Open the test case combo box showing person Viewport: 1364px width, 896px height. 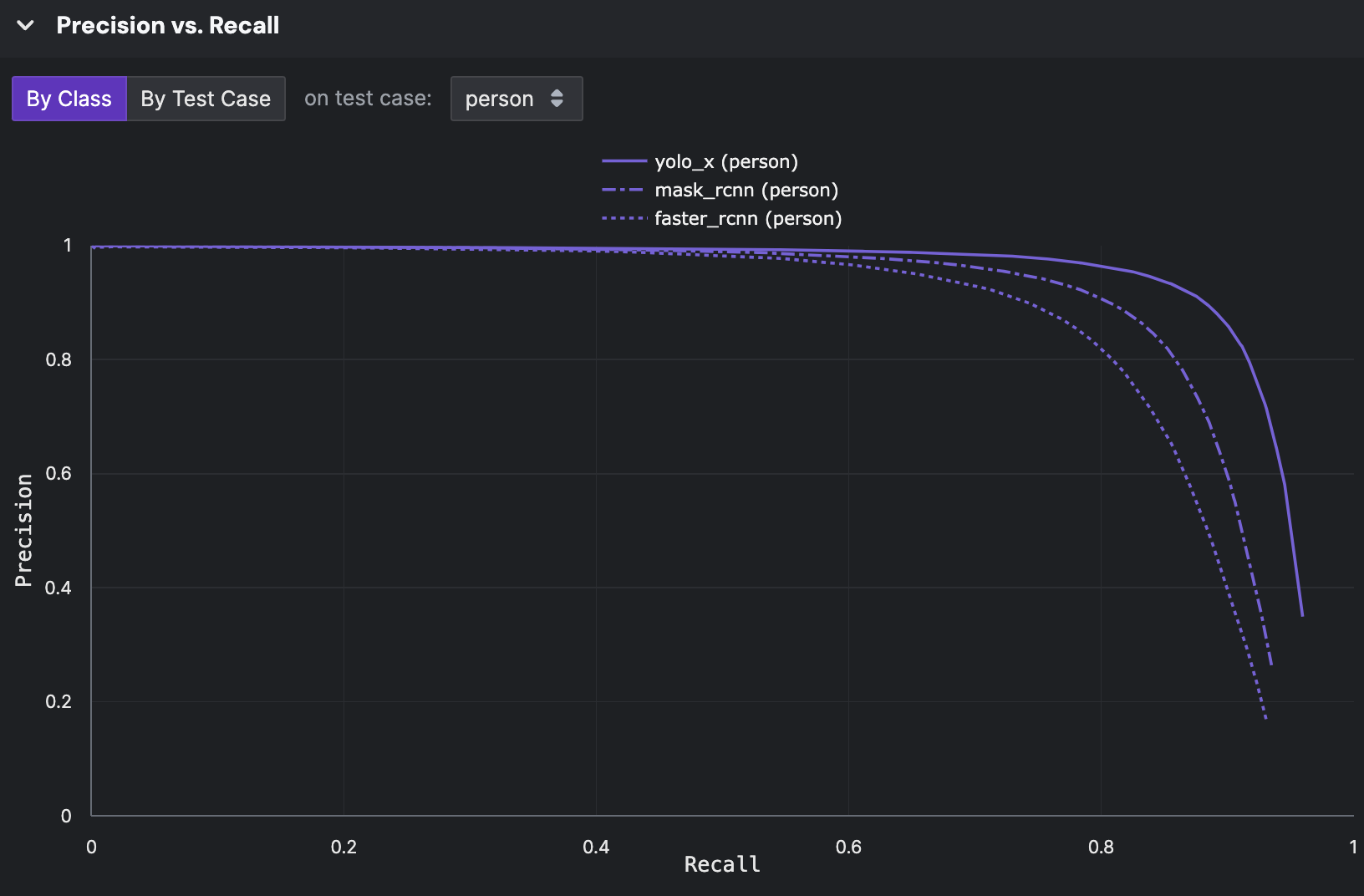point(516,99)
